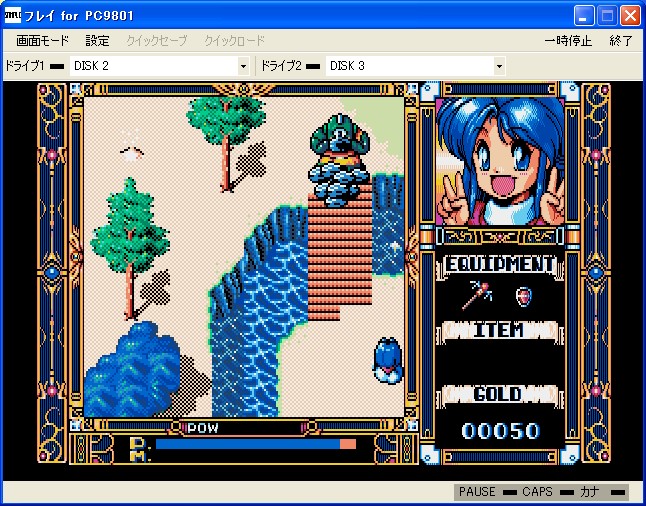
Task: Click the green armored enemy on stairs
Action: click(x=339, y=160)
